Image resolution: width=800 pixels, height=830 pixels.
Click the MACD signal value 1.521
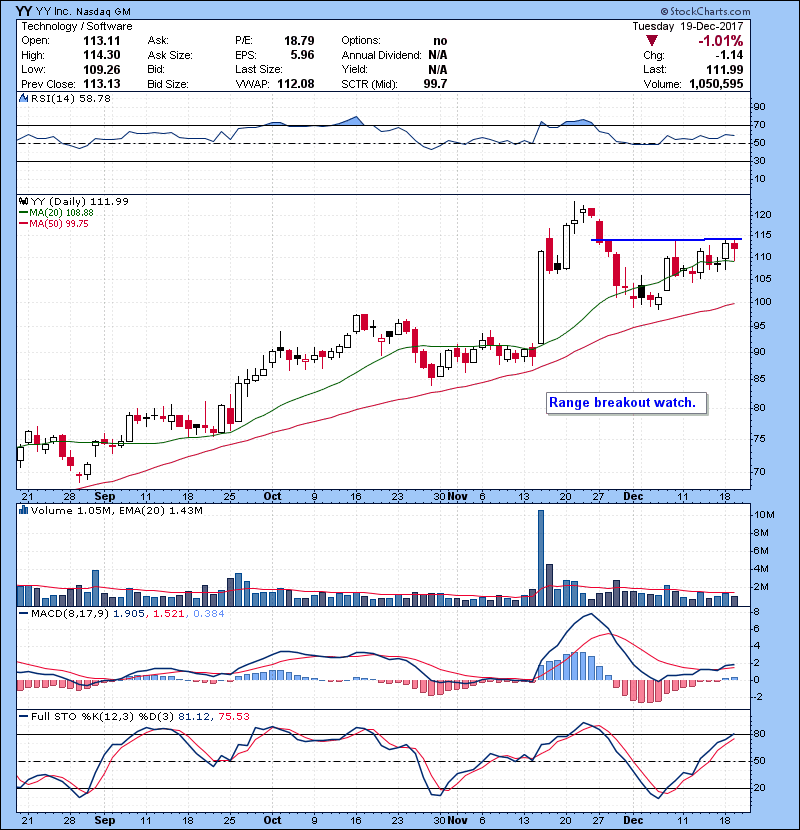point(168,614)
